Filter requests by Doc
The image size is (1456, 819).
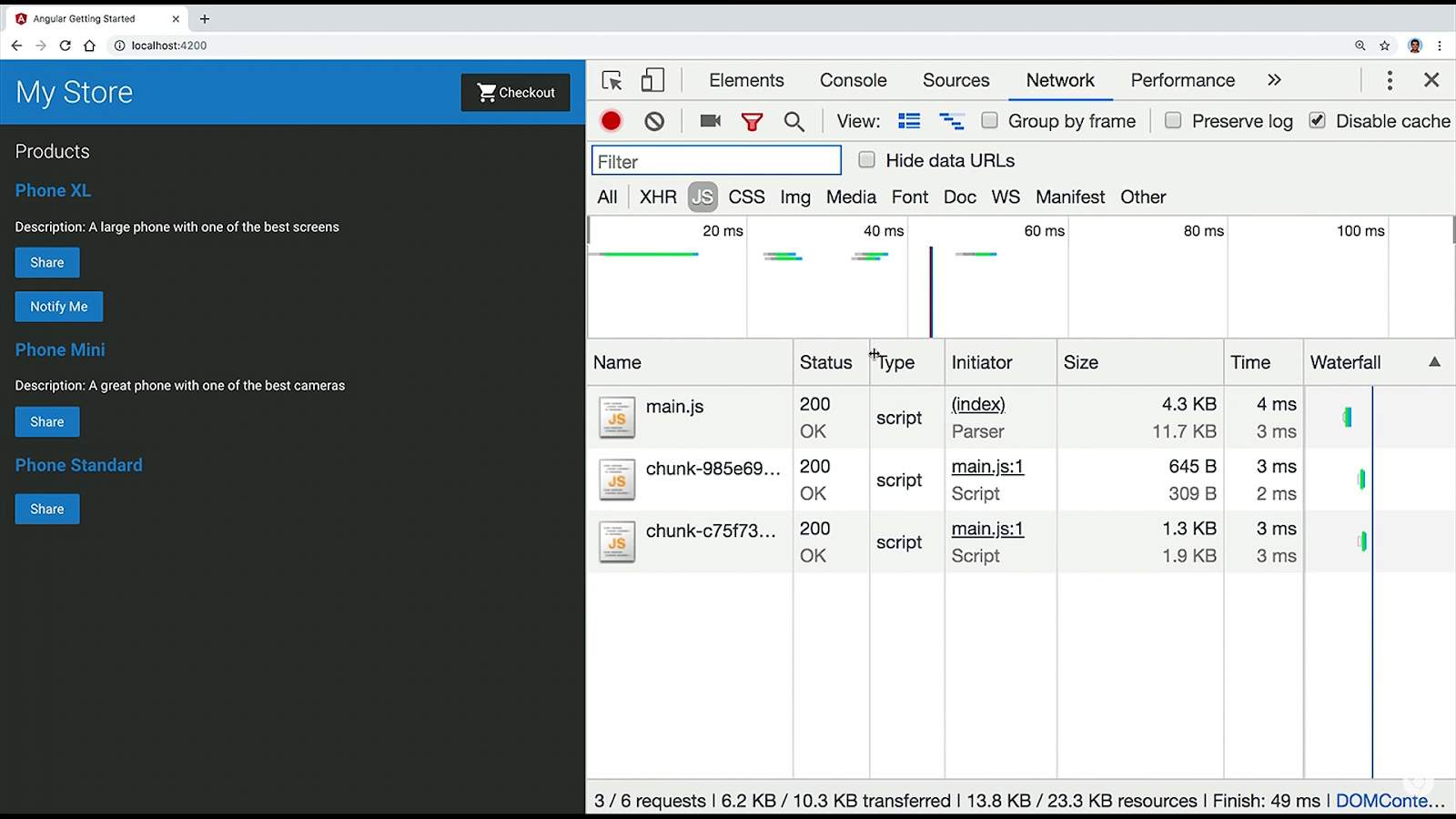click(960, 197)
